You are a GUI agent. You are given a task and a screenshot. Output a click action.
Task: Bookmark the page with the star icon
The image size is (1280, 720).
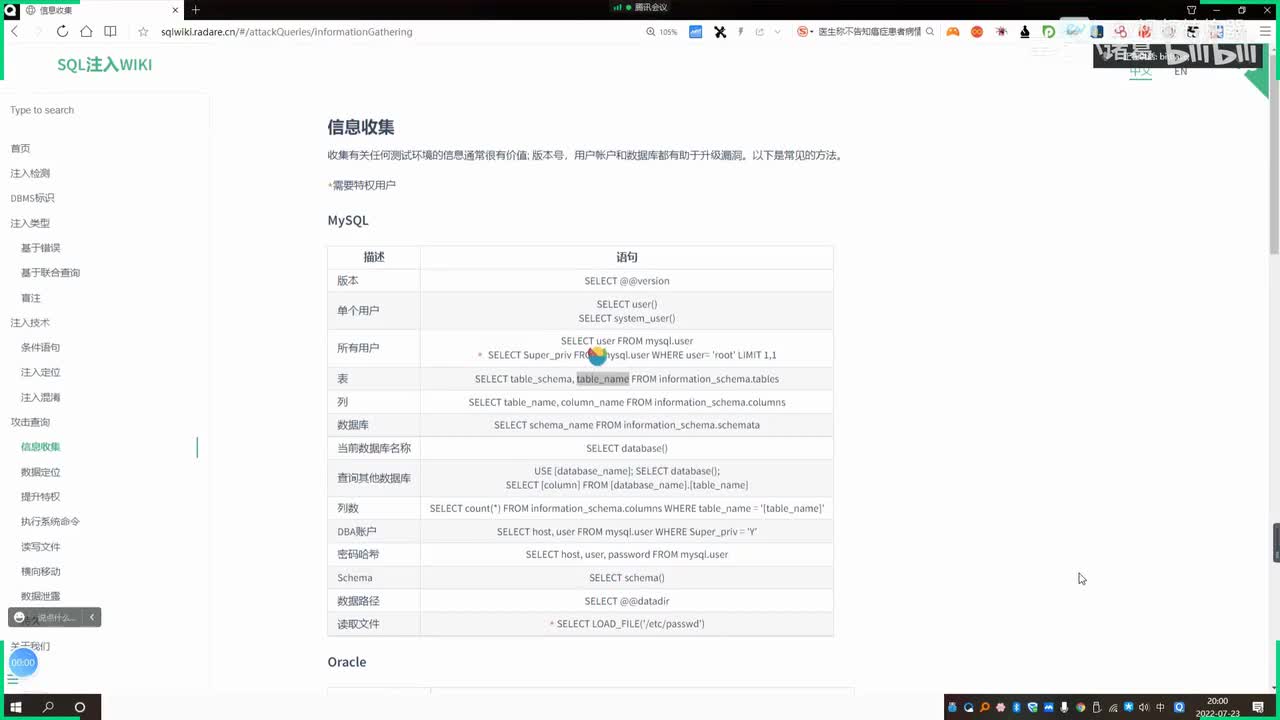click(x=143, y=32)
